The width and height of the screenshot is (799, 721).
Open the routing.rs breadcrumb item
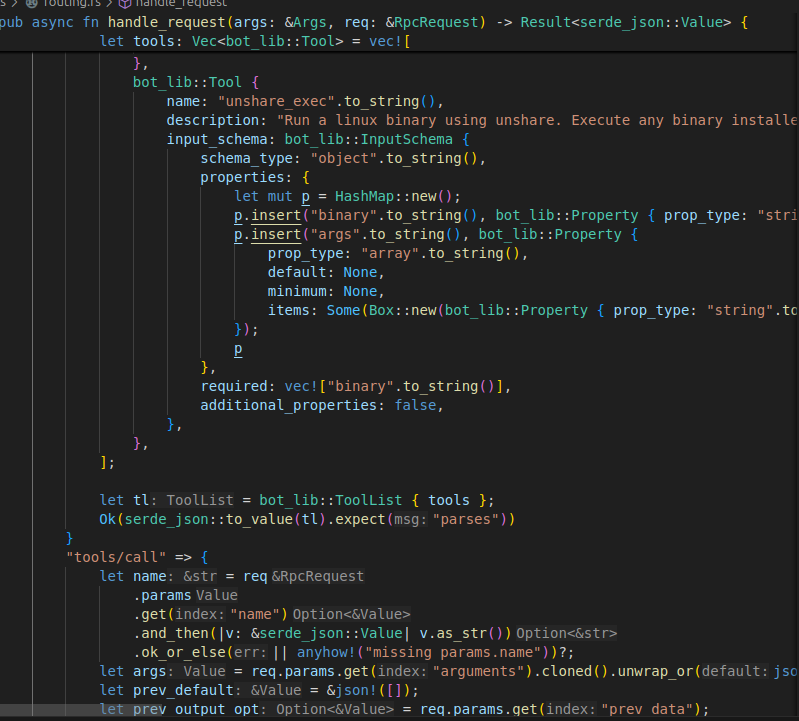pyautogui.click(x=71, y=4)
